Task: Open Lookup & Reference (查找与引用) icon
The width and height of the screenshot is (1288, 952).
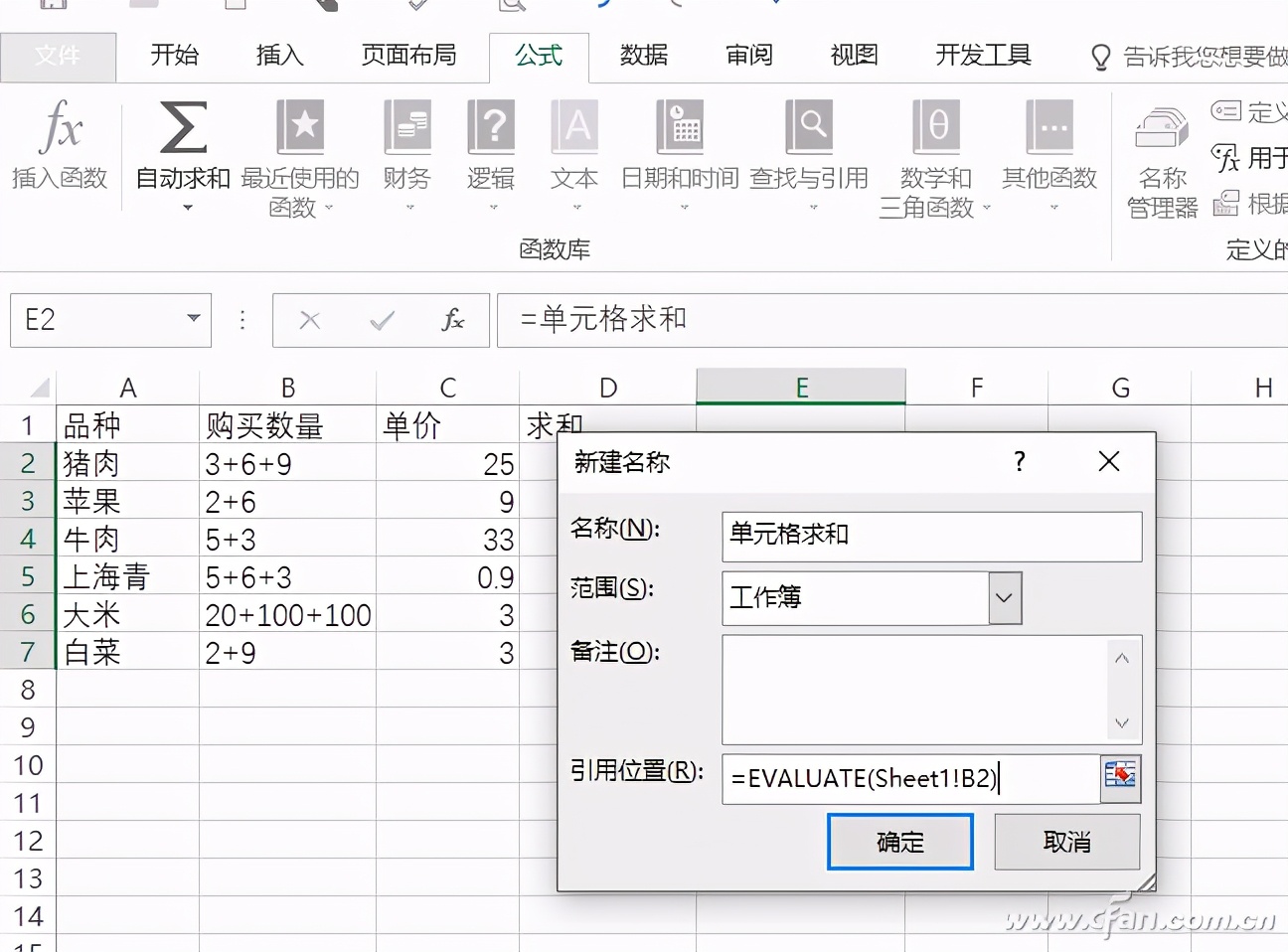Action: (x=809, y=127)
